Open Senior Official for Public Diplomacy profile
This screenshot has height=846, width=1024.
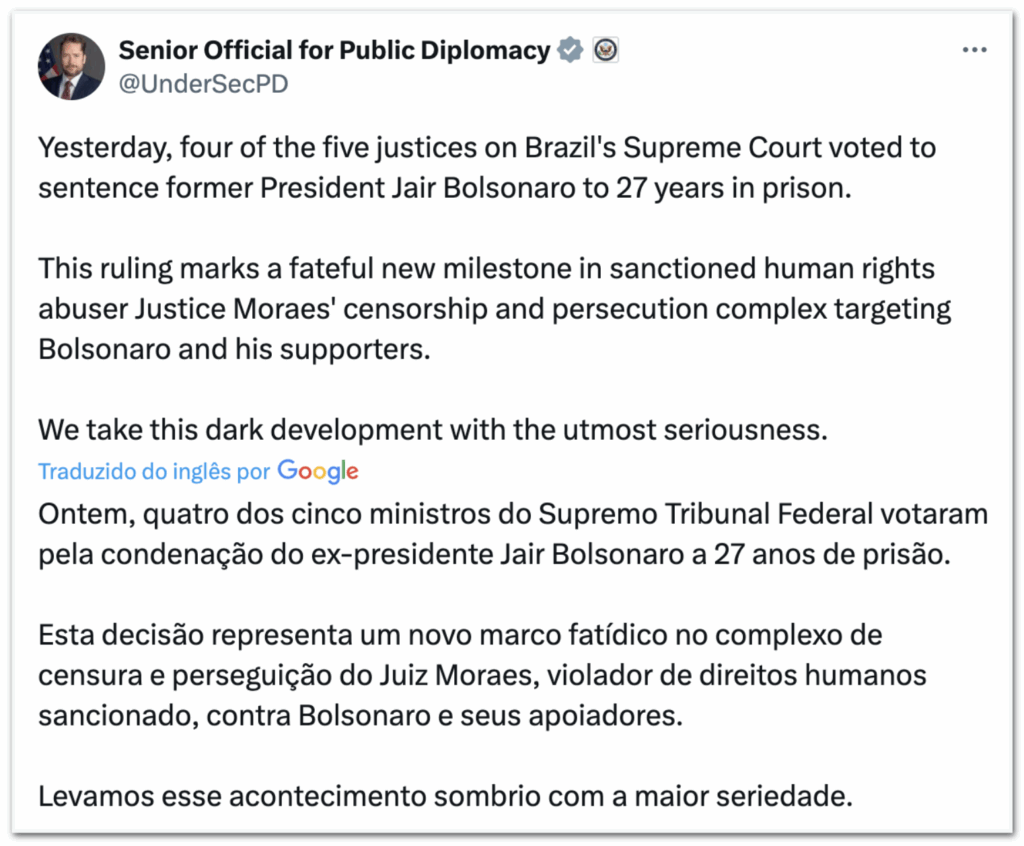click(334, 50)
